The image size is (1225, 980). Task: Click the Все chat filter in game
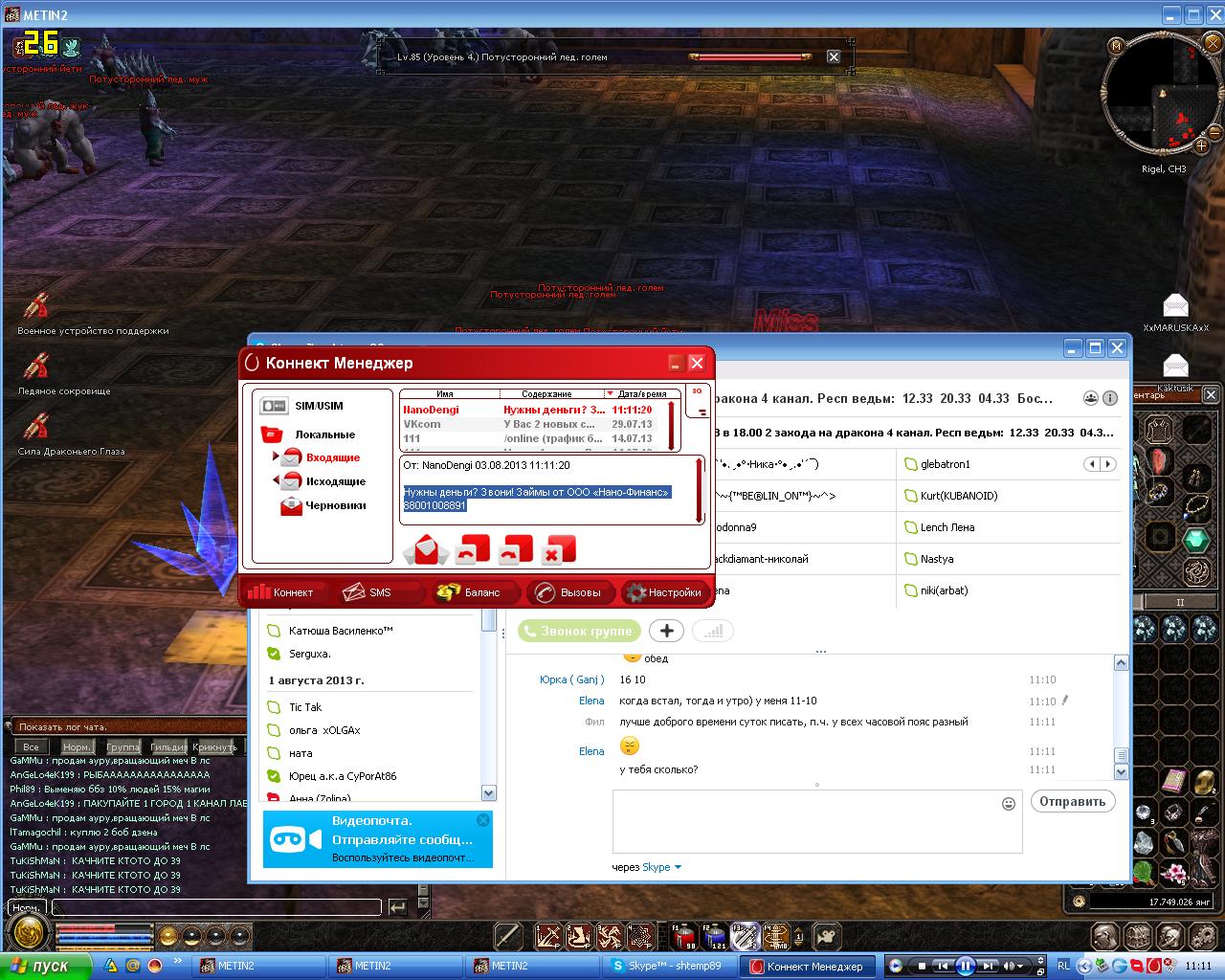(x=31, y=746)
